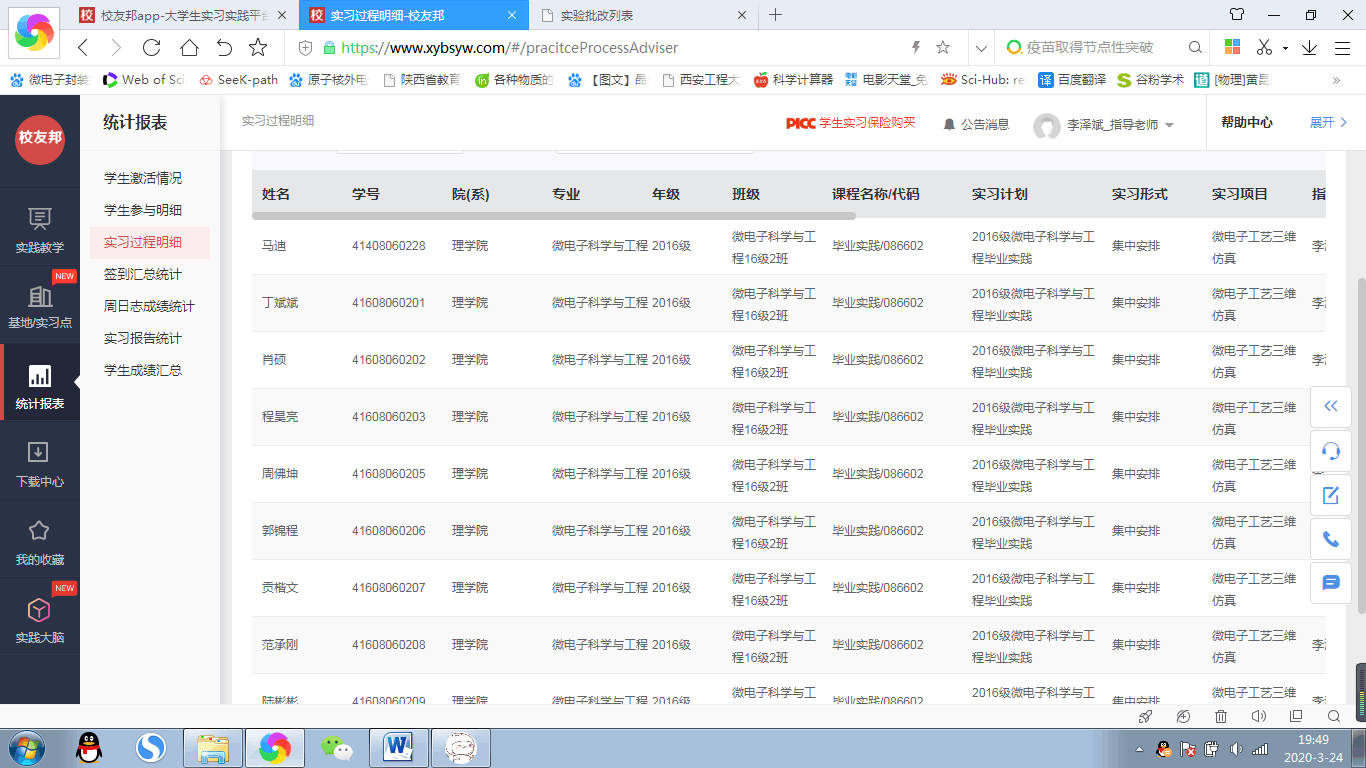Click the table's horizontal scrollbar
The image size is (1366, 768).
(553, 215)
